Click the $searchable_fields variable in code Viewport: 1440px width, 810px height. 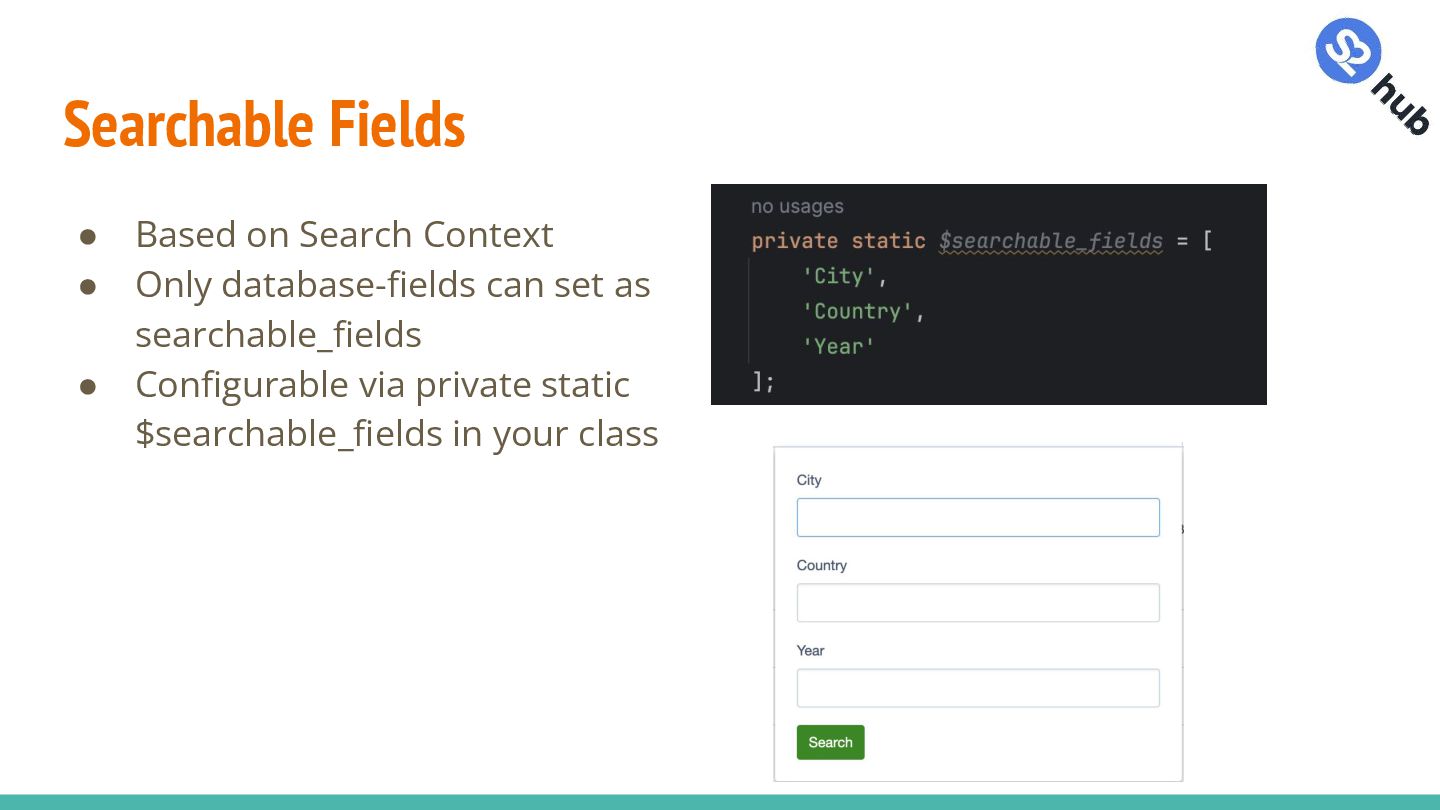click(1051, 241)
